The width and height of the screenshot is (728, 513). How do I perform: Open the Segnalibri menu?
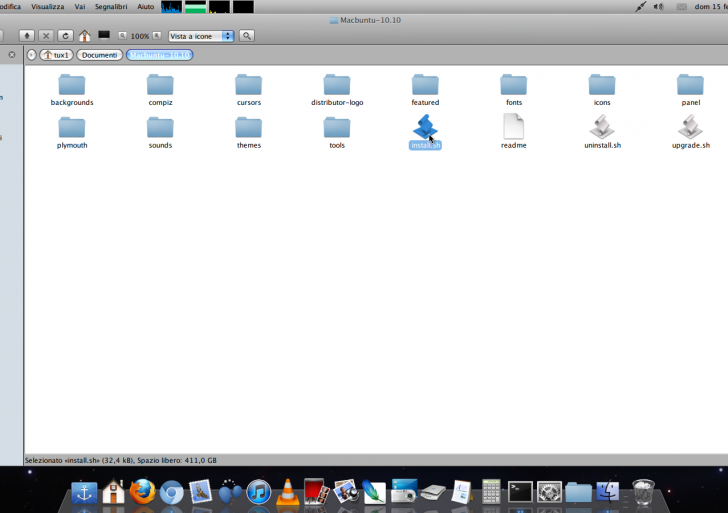point(111,6)
